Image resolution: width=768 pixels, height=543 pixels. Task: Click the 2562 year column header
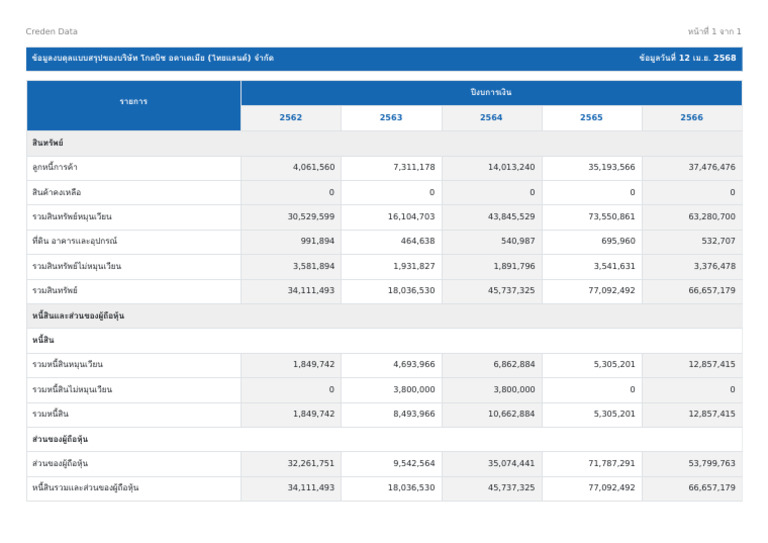click(x=290, y=118)
